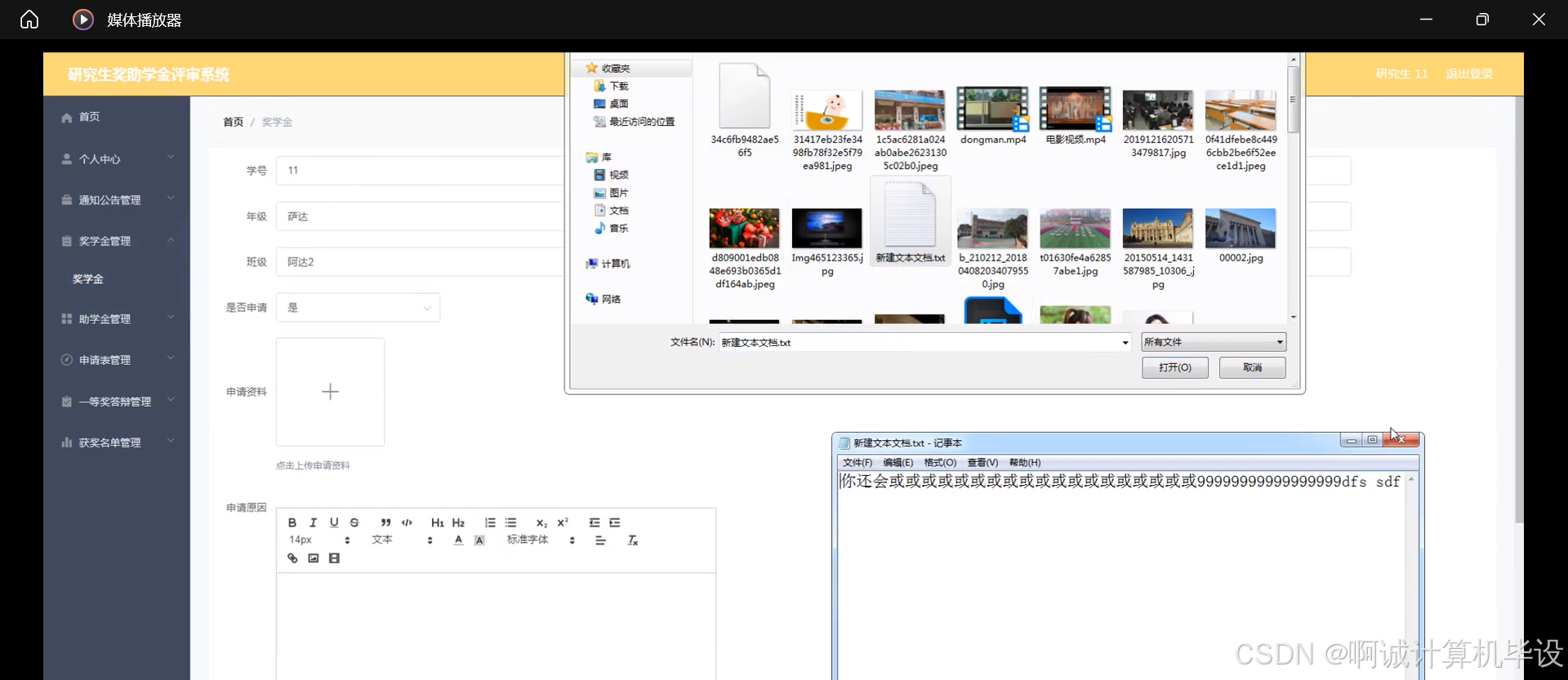Insert a code block with the code icon
The width and height of the screenshot is (1568, 680).
pyautogui.click(x=407, y=522)
